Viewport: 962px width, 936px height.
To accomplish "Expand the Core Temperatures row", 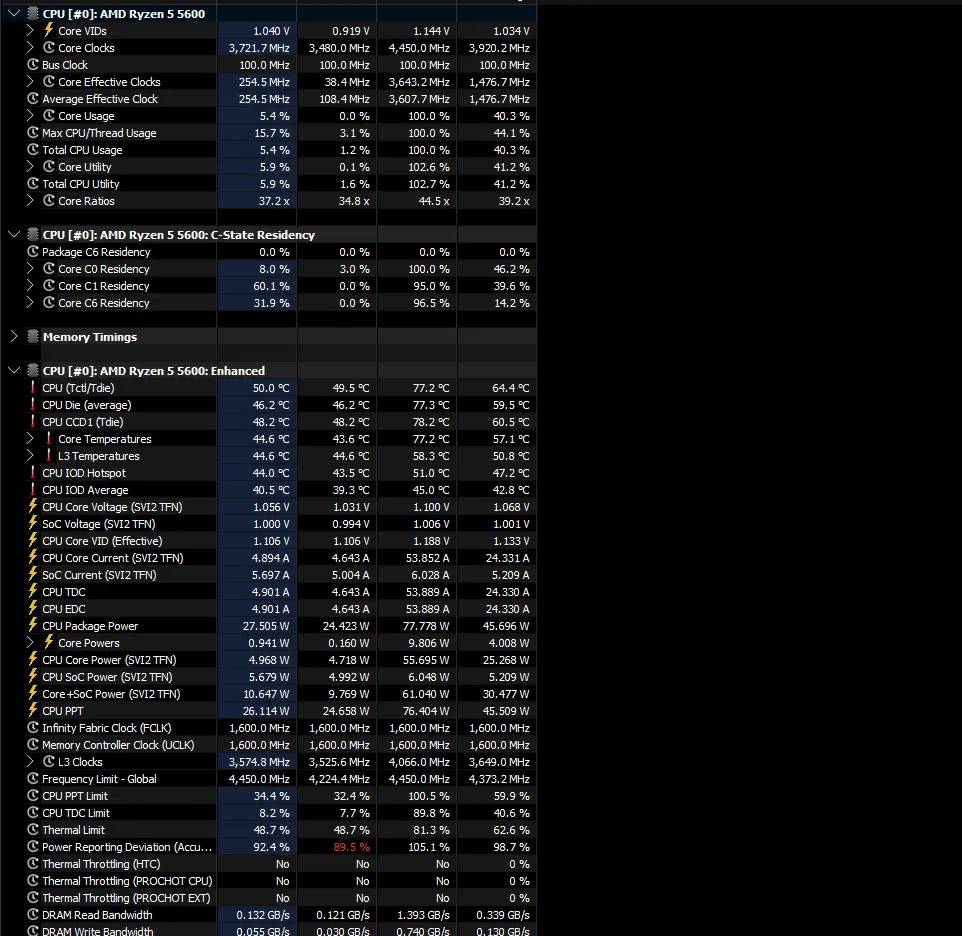I will click(x=30, y=439).
